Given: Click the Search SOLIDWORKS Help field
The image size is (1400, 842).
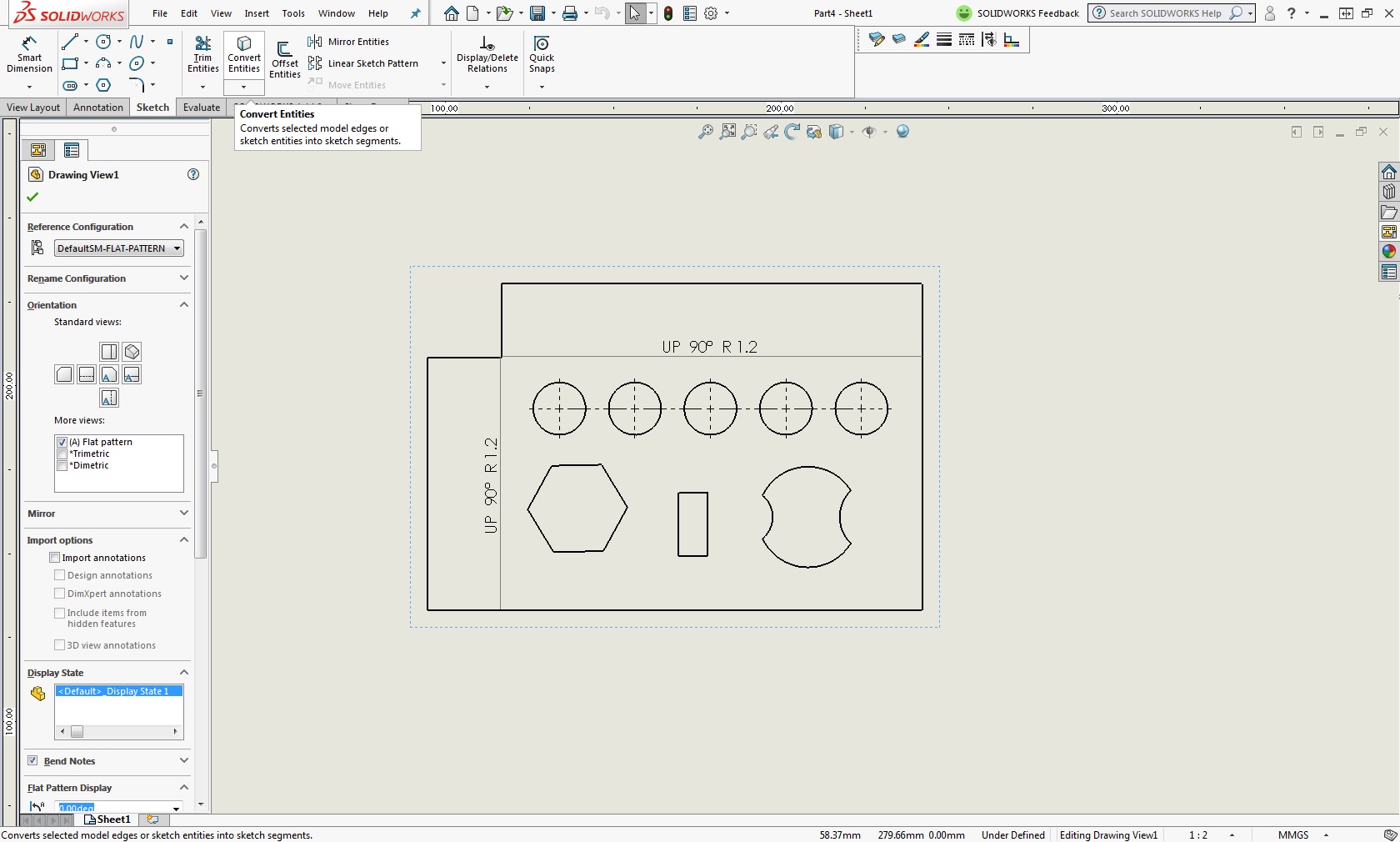Looking at the screenshot, I should pos(1164,13).
